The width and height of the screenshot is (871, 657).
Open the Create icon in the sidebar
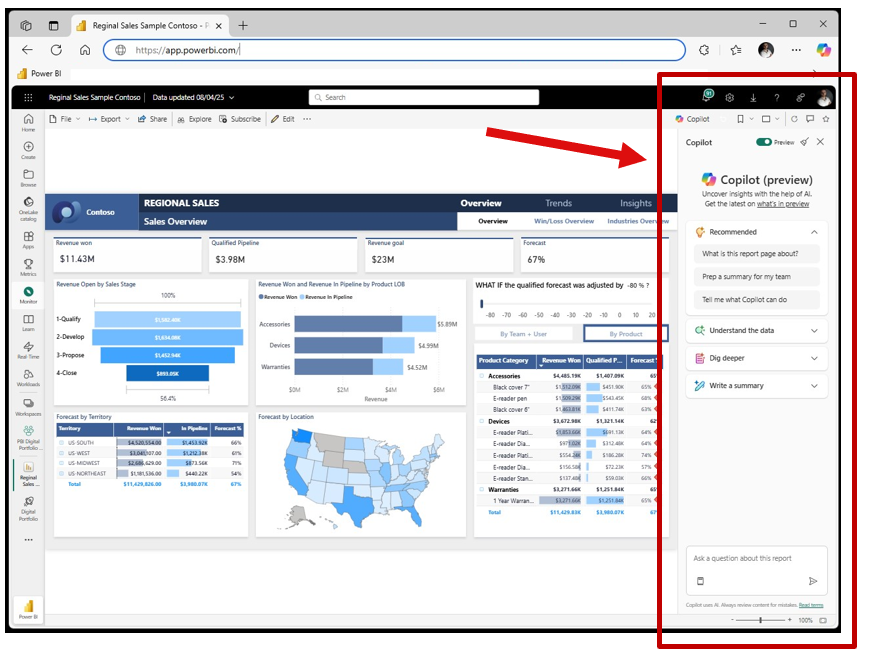[28, 150]
